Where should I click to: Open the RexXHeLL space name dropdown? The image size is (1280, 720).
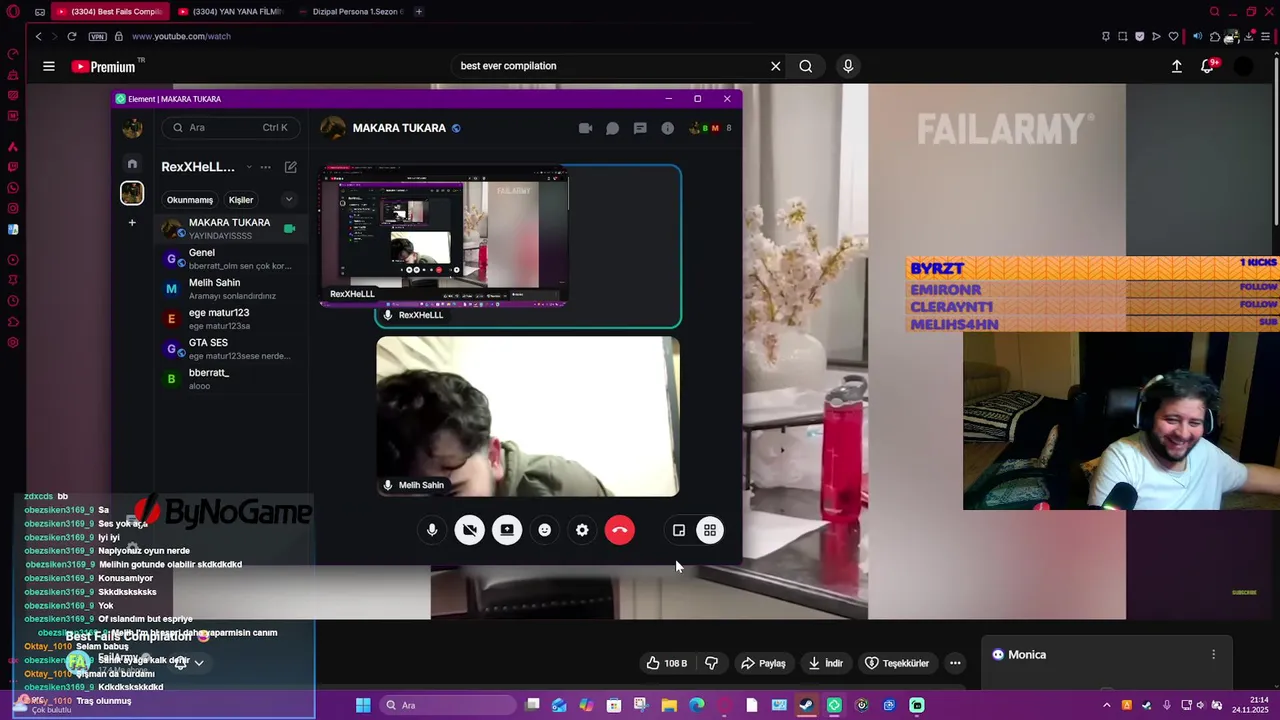click(x=249, y=167)
